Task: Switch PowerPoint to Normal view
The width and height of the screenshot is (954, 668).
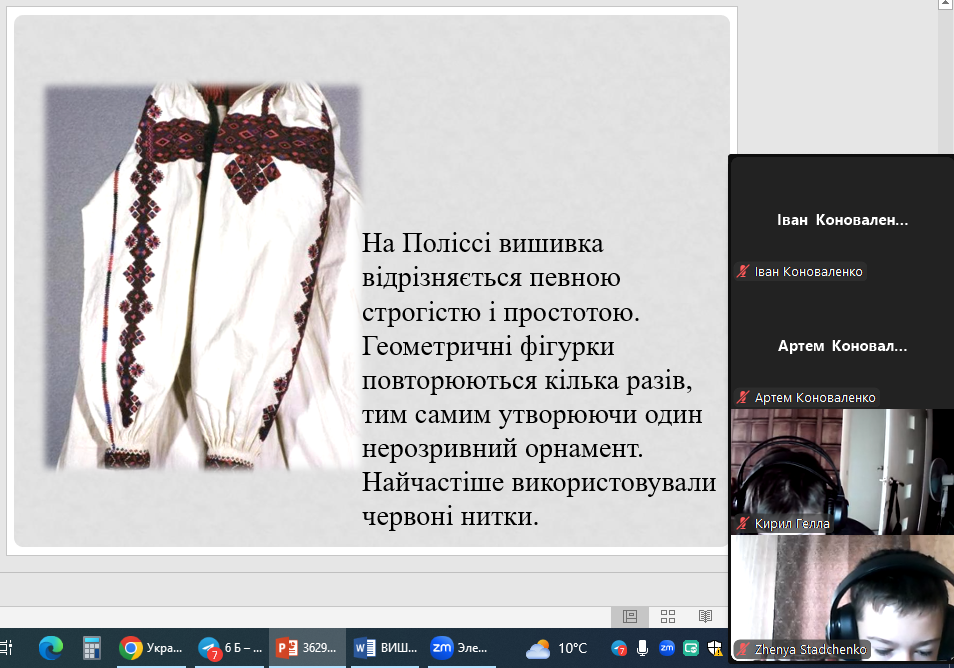Action: 630,616
